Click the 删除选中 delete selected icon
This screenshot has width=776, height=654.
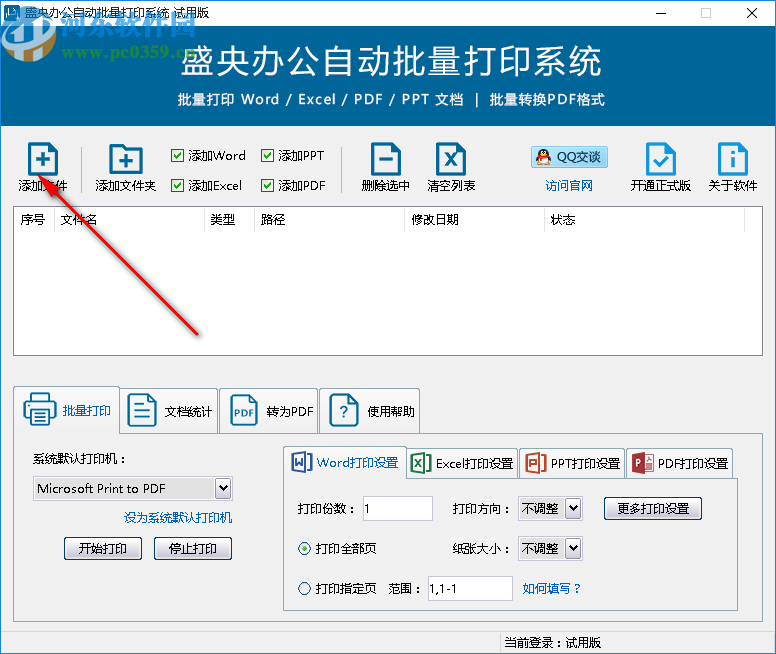pyautogui.click(x=386, y=159)
